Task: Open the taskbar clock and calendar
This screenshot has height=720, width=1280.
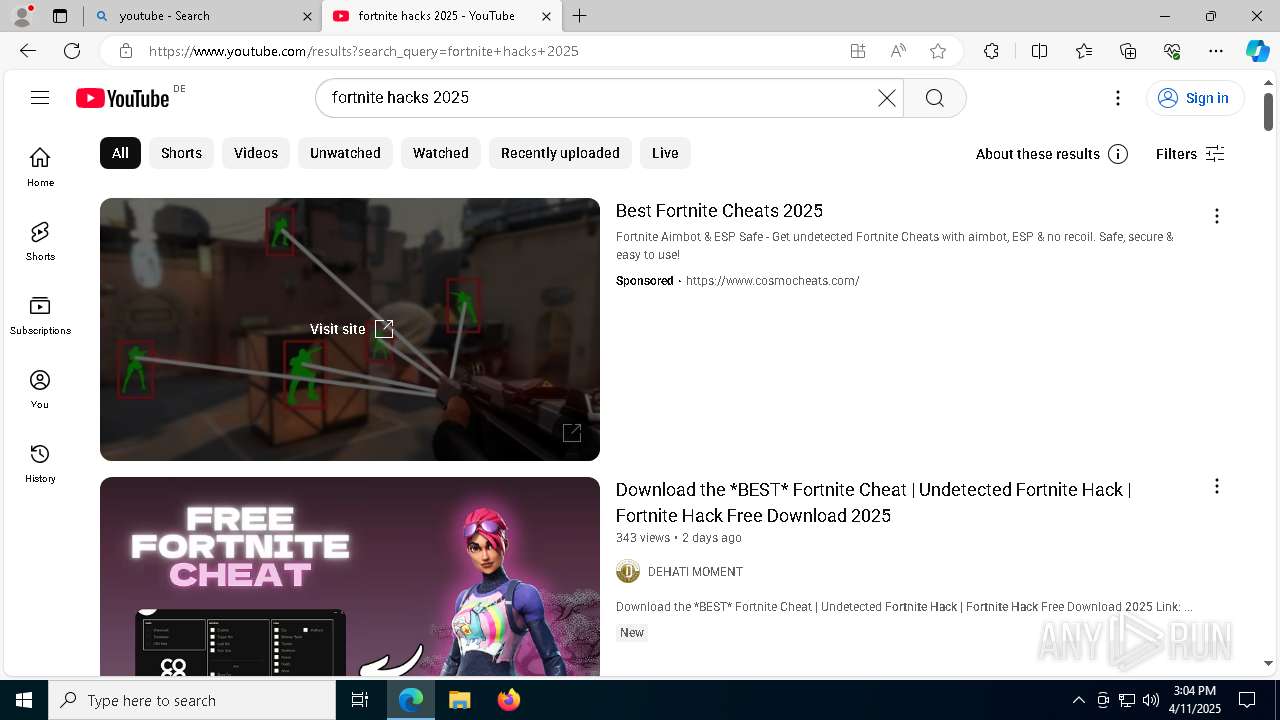Action: click(x=1195, y=700)
